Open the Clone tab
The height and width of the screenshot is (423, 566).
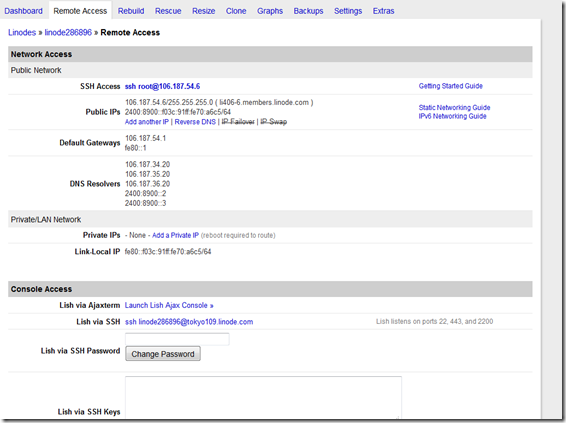[236, 11]
